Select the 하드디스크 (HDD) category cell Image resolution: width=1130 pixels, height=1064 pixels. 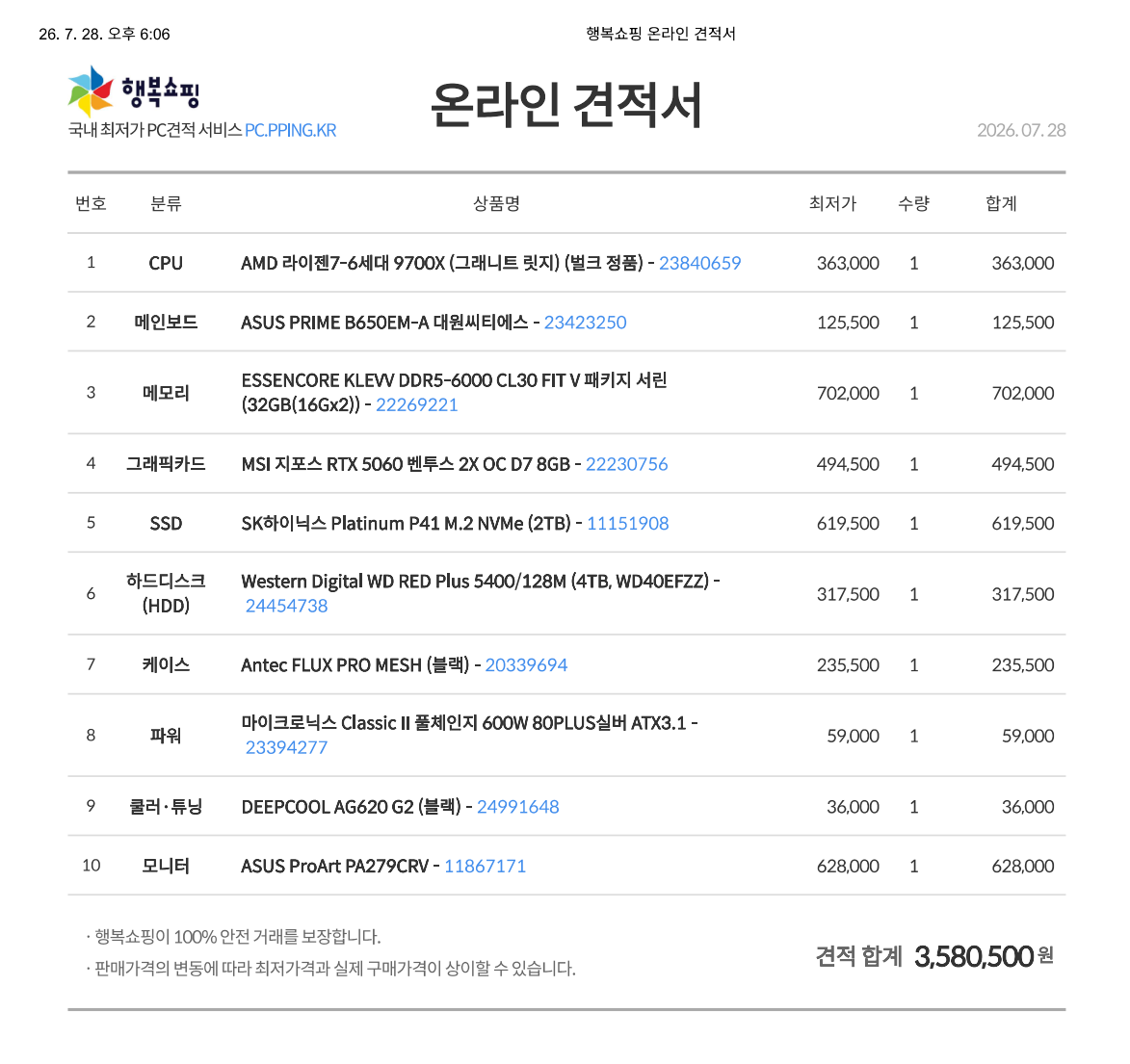166,593
